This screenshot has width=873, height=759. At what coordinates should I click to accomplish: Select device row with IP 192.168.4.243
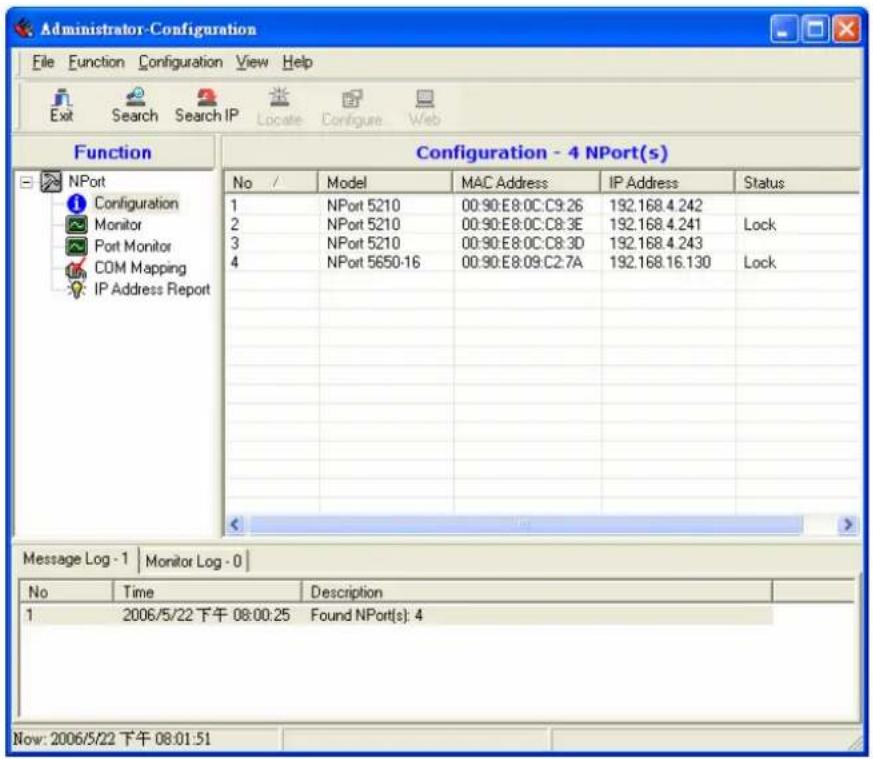(x=542, y=243)
